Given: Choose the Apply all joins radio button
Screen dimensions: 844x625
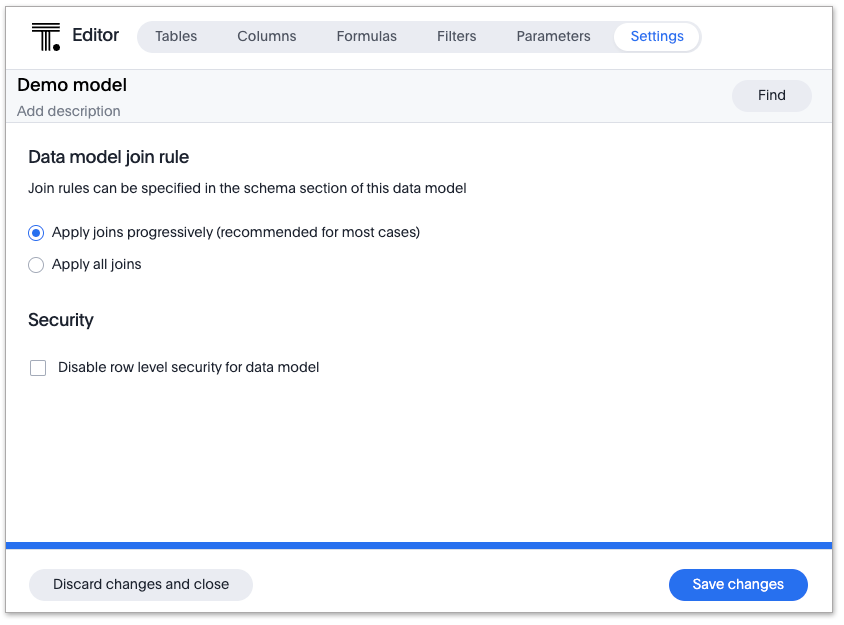Looking at the screenshot, I should pos(36,265).
